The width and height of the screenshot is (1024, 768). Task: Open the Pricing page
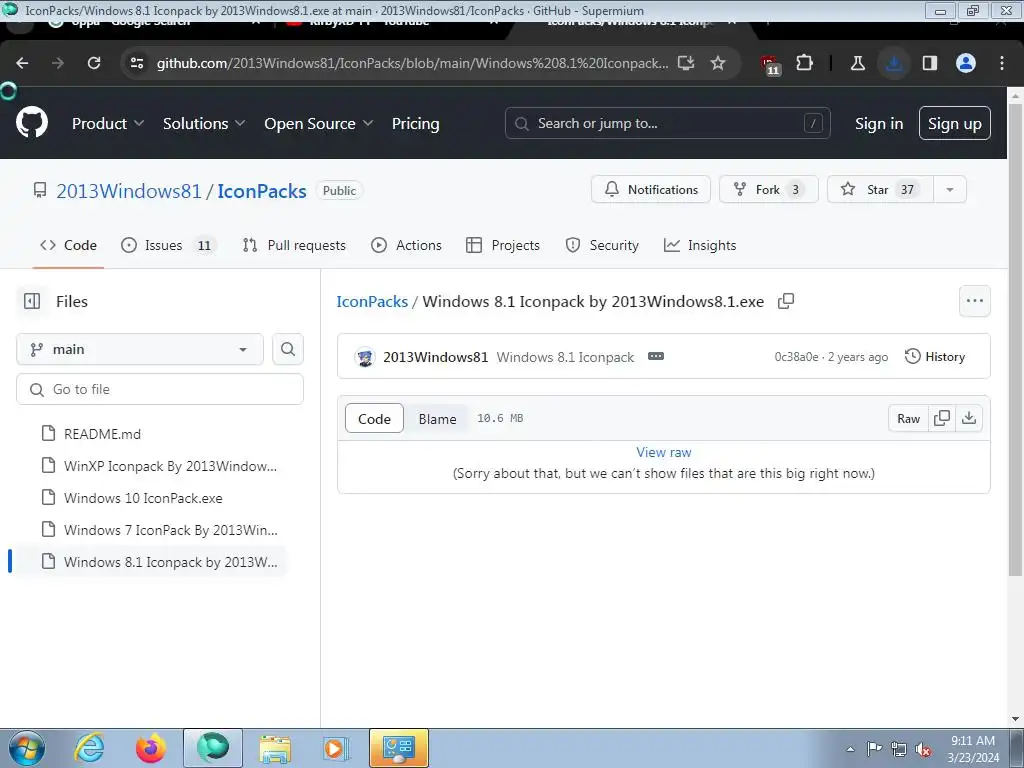415,123
